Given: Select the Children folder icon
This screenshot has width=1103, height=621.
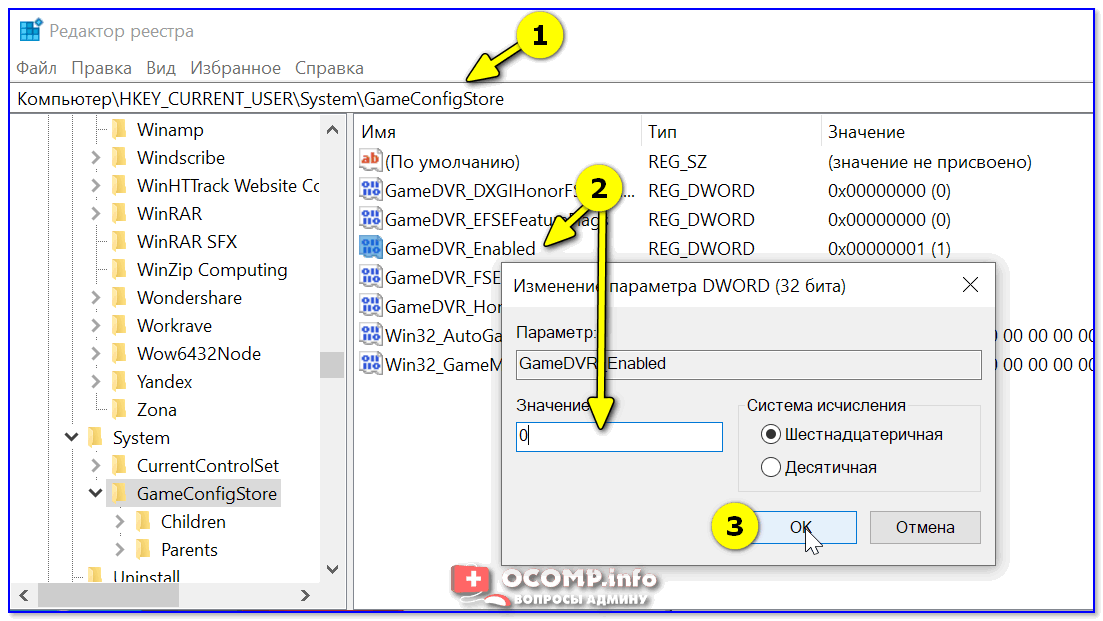Looking at the screenshot, I should tap(144, 522).
